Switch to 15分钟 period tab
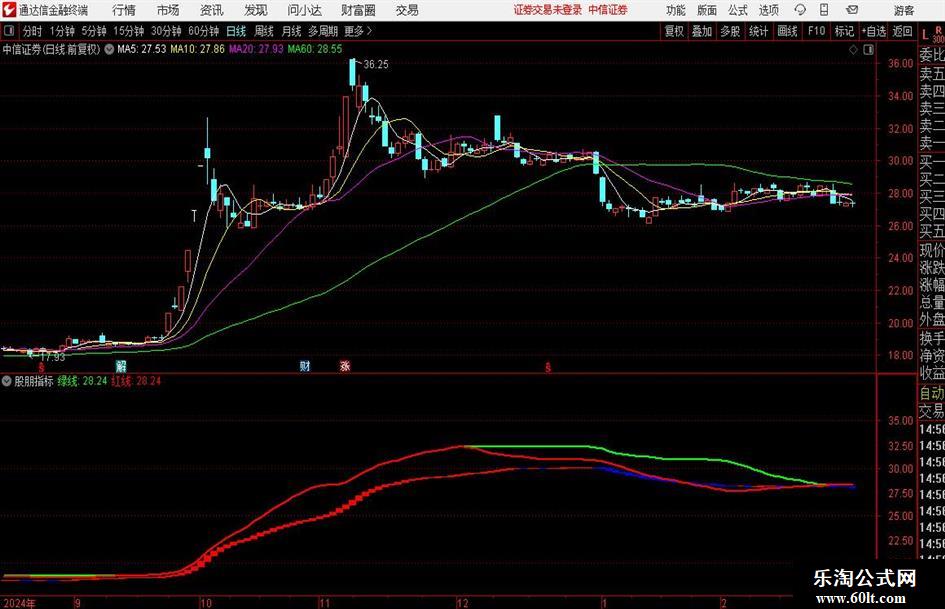945x609 pixels. tap(129, 31)
